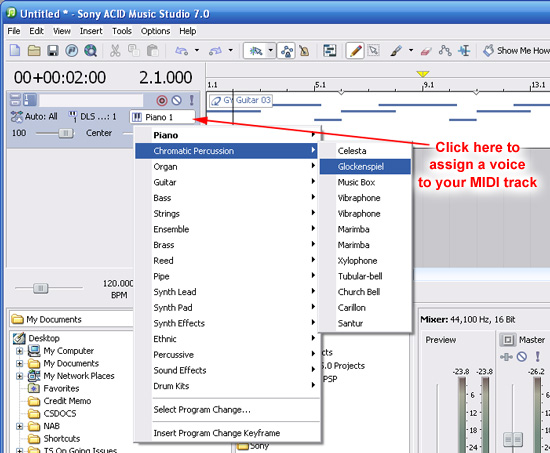Adjust the track volume slider at 100

pyautogui.click(x=66, y=133)
